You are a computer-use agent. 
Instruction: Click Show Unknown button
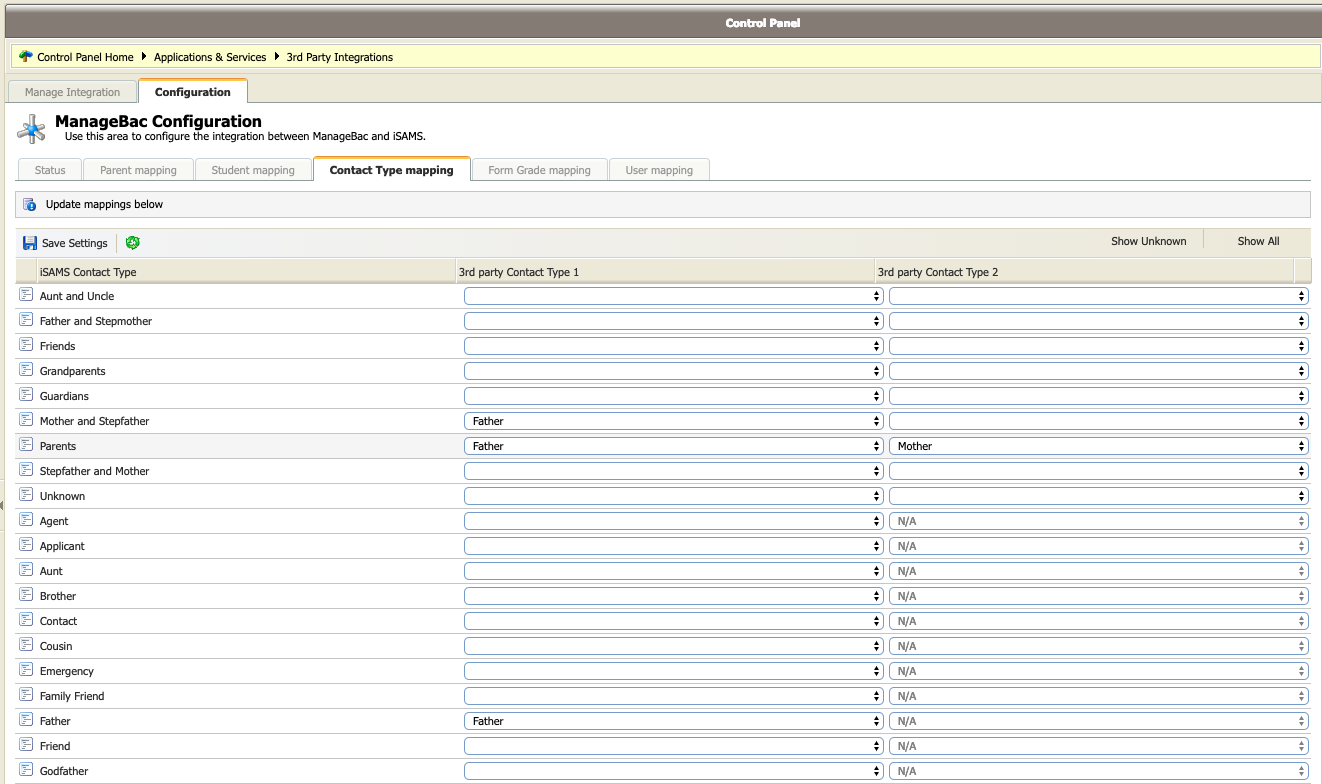1148,241
